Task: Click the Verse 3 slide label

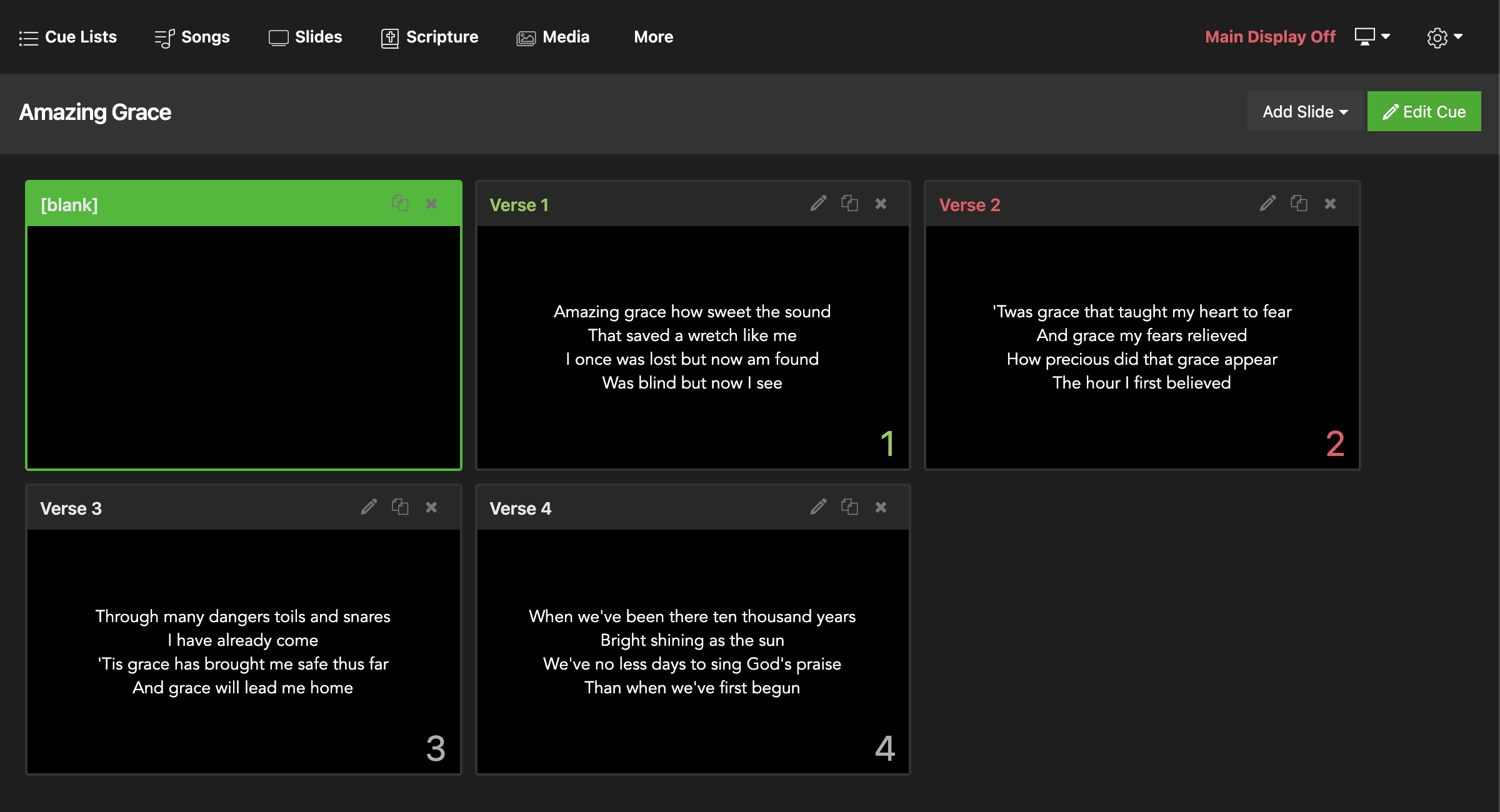Action: point(71,508)
